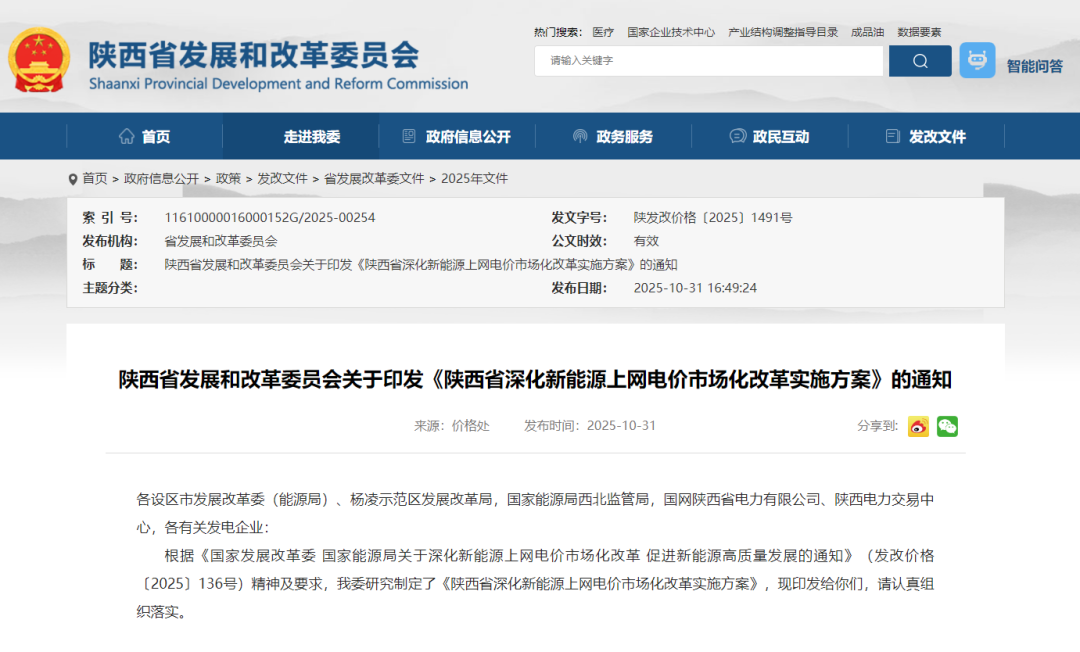Click the speech-bubble icon beside 政民互动
1080x652 pixels.
point(737,136)
